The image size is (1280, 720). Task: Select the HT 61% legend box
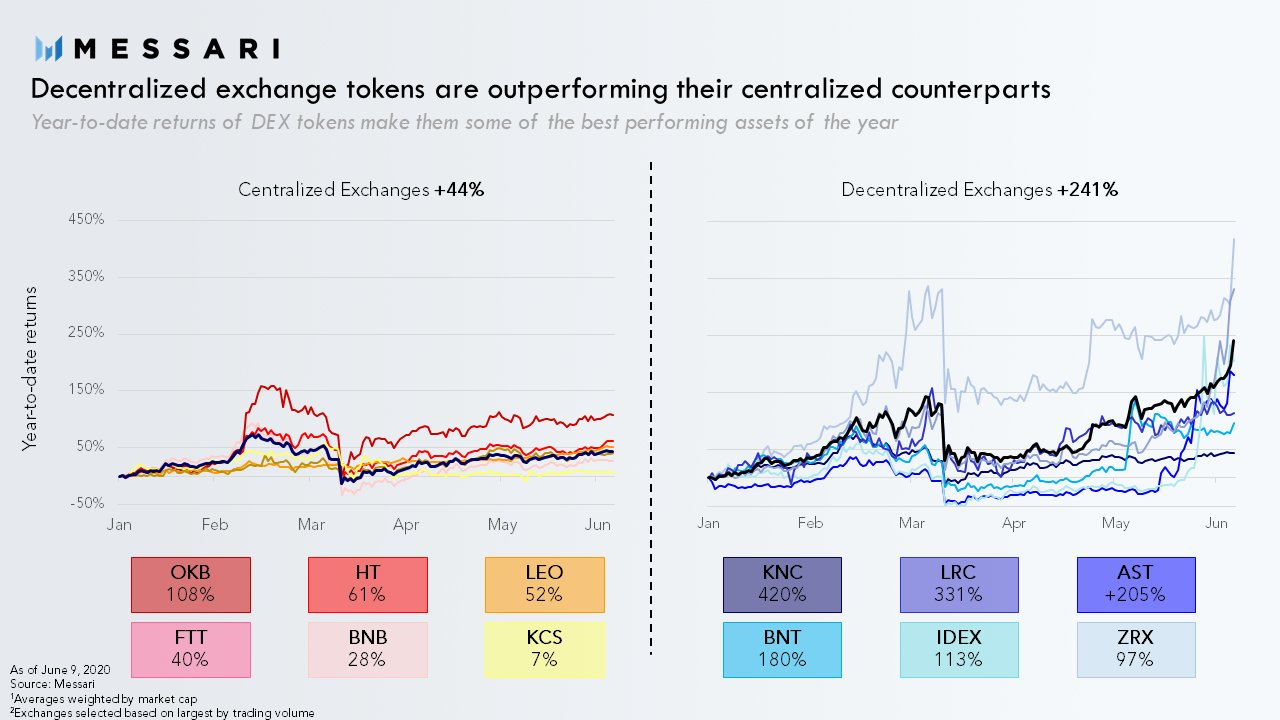367,584
